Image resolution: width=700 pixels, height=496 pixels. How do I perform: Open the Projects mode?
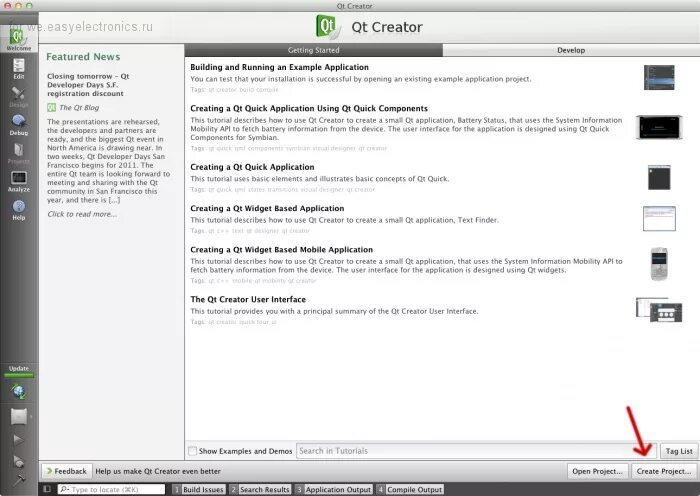19,154
